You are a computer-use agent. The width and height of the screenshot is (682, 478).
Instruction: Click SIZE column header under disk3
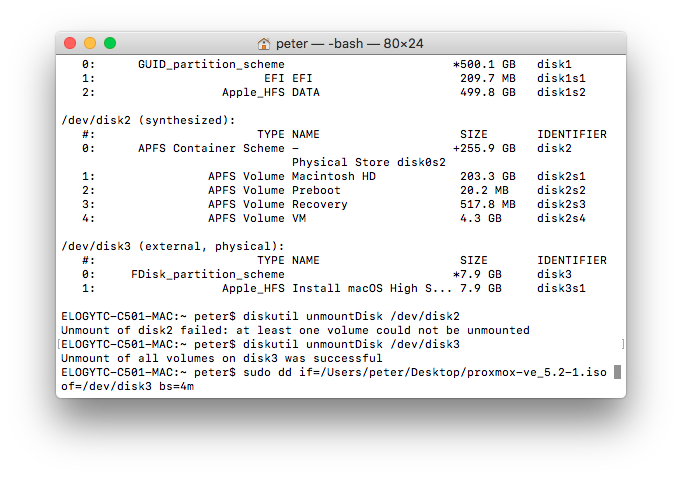click(474, 260)
